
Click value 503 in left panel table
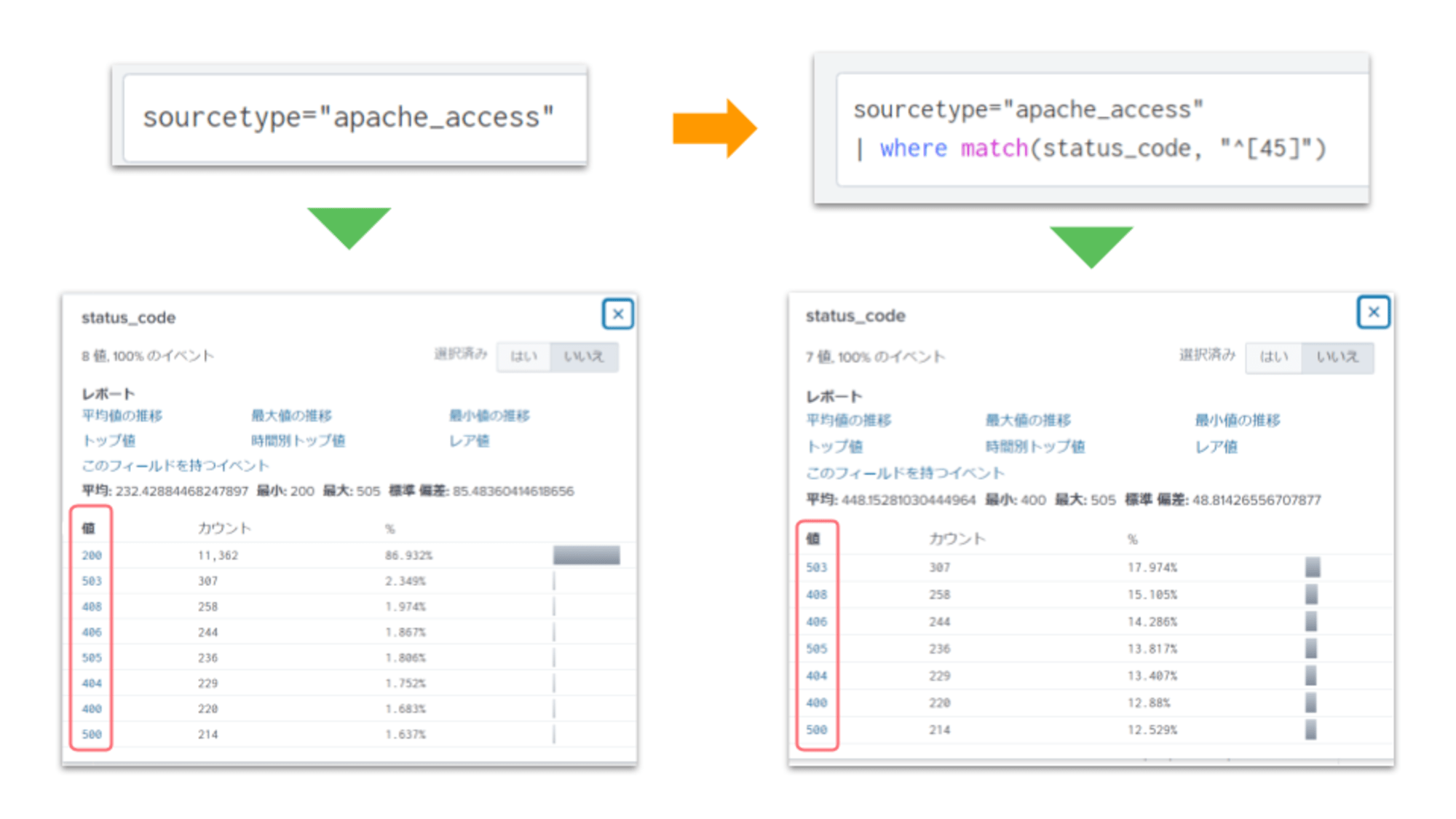point(92,581)
